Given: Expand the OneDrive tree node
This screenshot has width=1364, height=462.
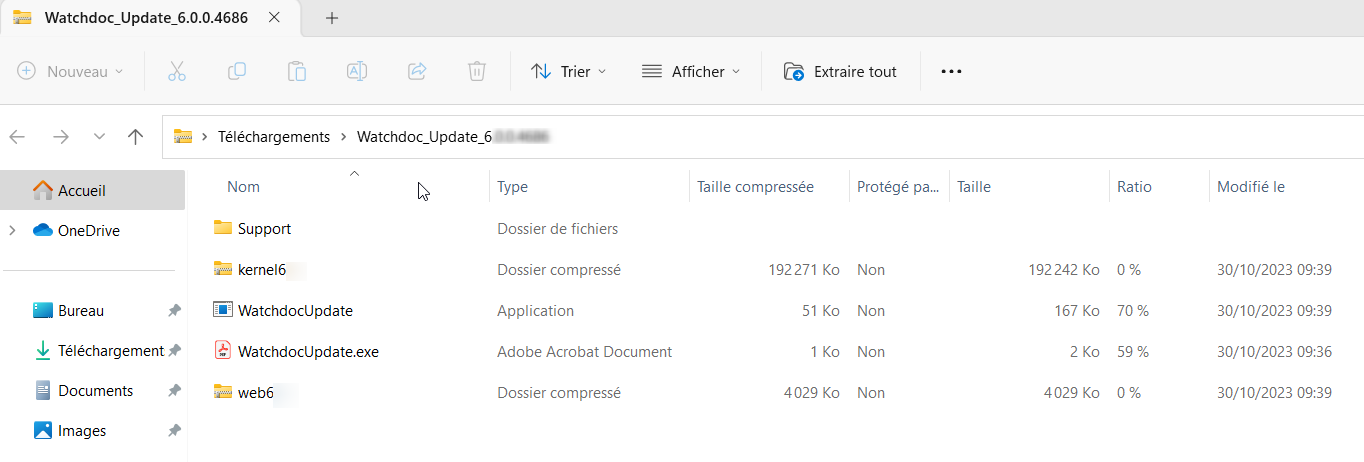Looking at the screenshot, I should (12, 231).
